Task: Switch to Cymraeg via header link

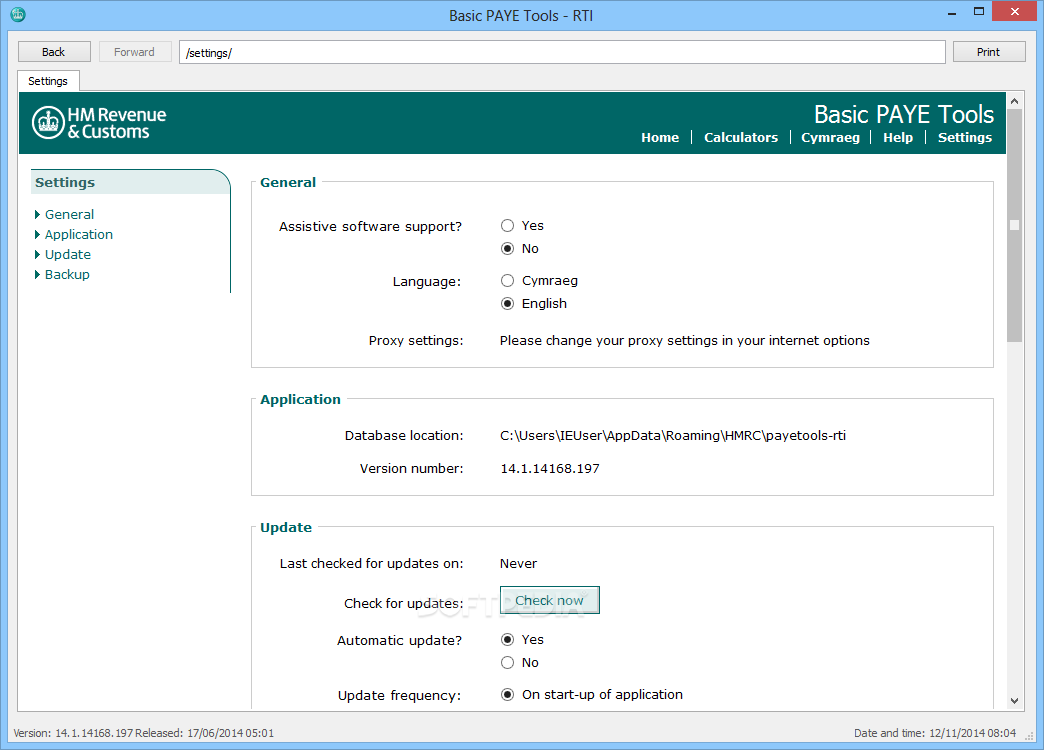Action: (830, 137)
